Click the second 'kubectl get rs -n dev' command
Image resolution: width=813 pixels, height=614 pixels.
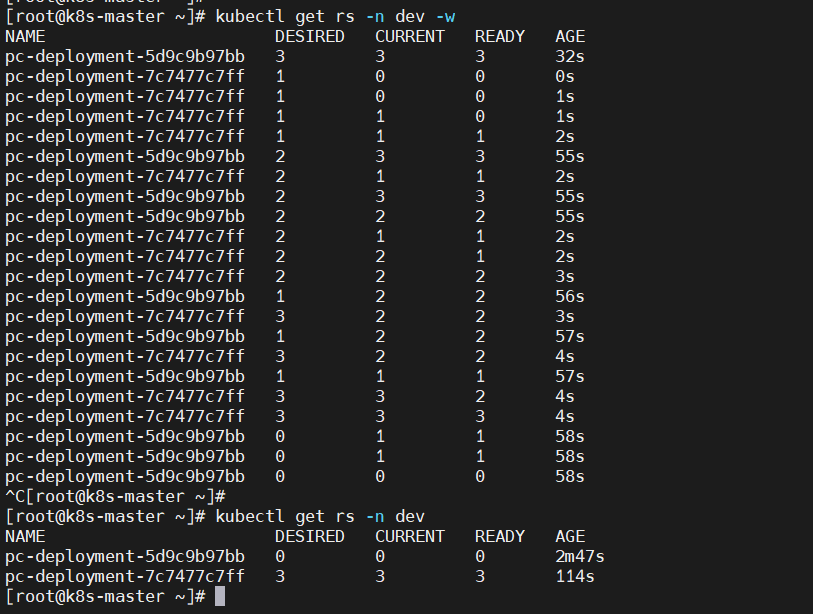pyautogui.click(x=320, y=517)
